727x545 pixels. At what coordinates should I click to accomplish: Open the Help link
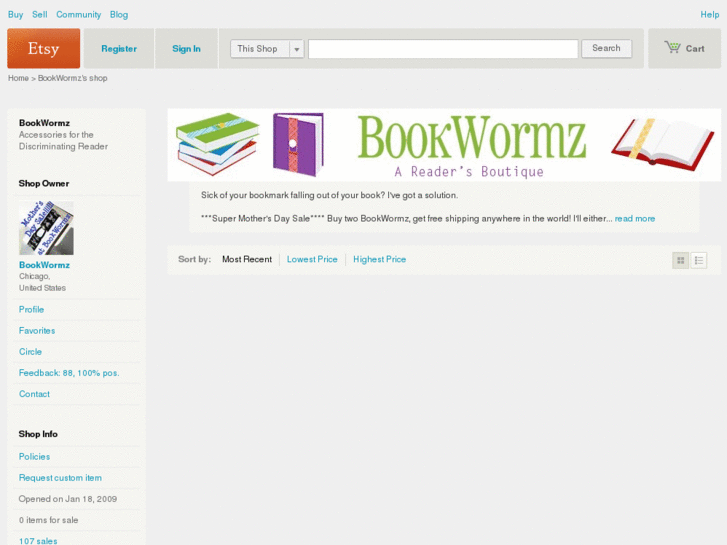(709, 14)
